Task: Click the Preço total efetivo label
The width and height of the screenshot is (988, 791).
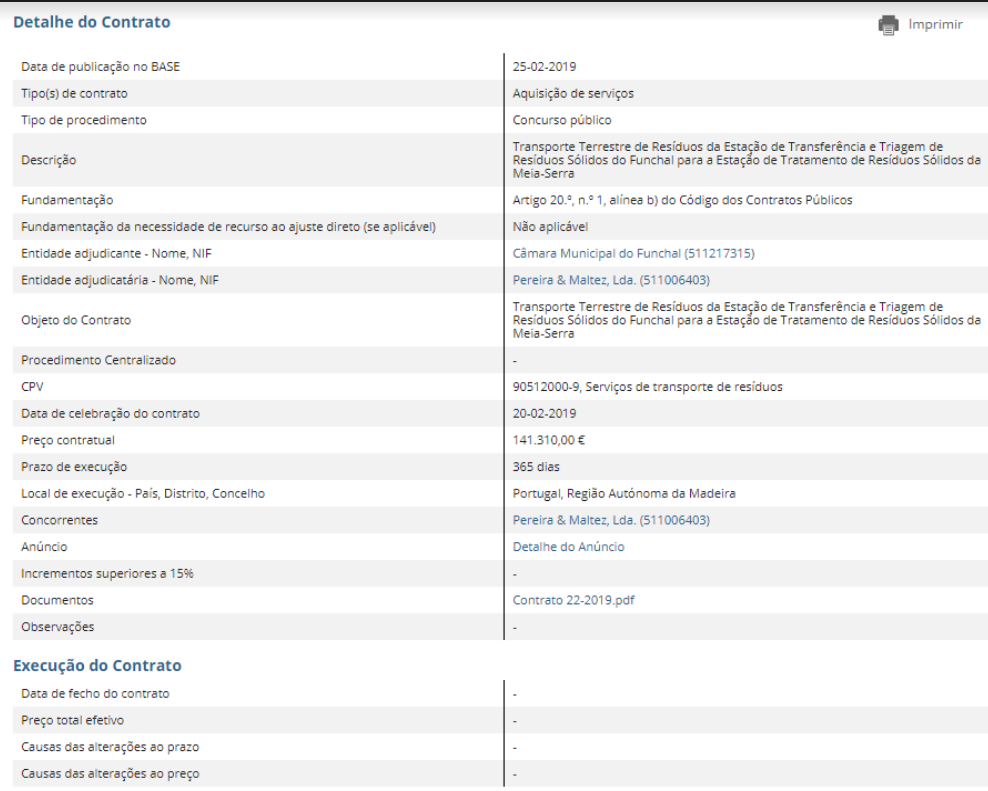Action: coord(71,720)
